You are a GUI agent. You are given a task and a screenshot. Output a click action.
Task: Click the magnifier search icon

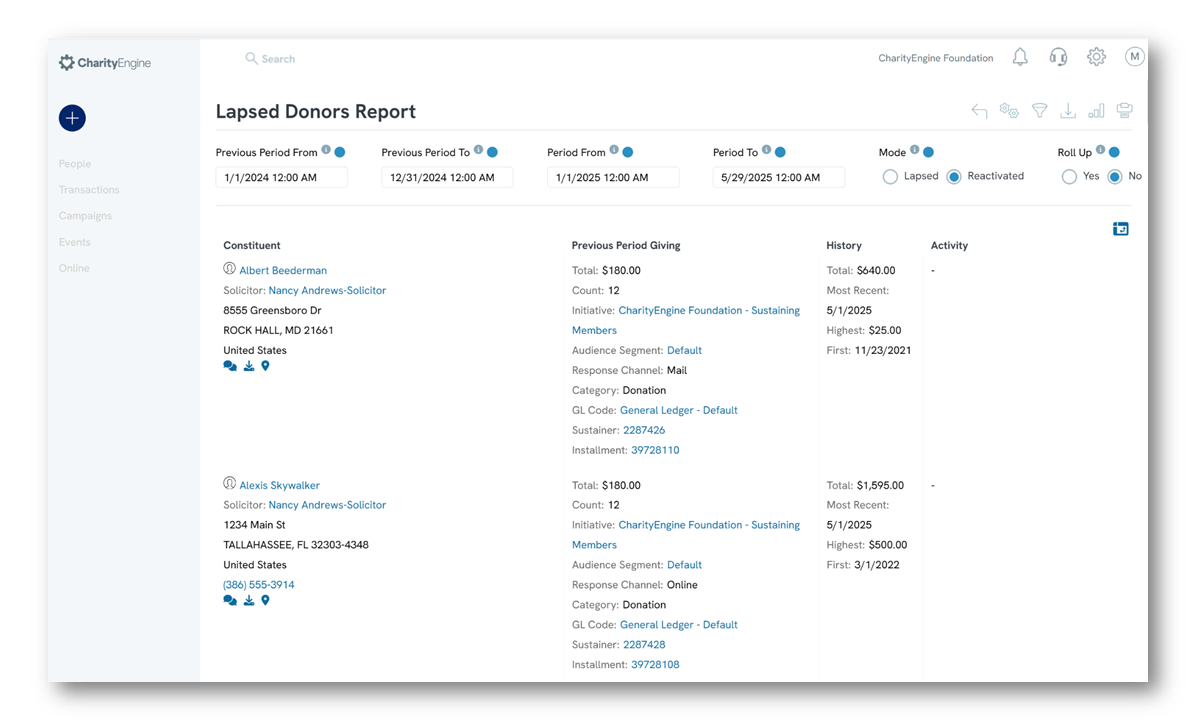tap(251, 58)
